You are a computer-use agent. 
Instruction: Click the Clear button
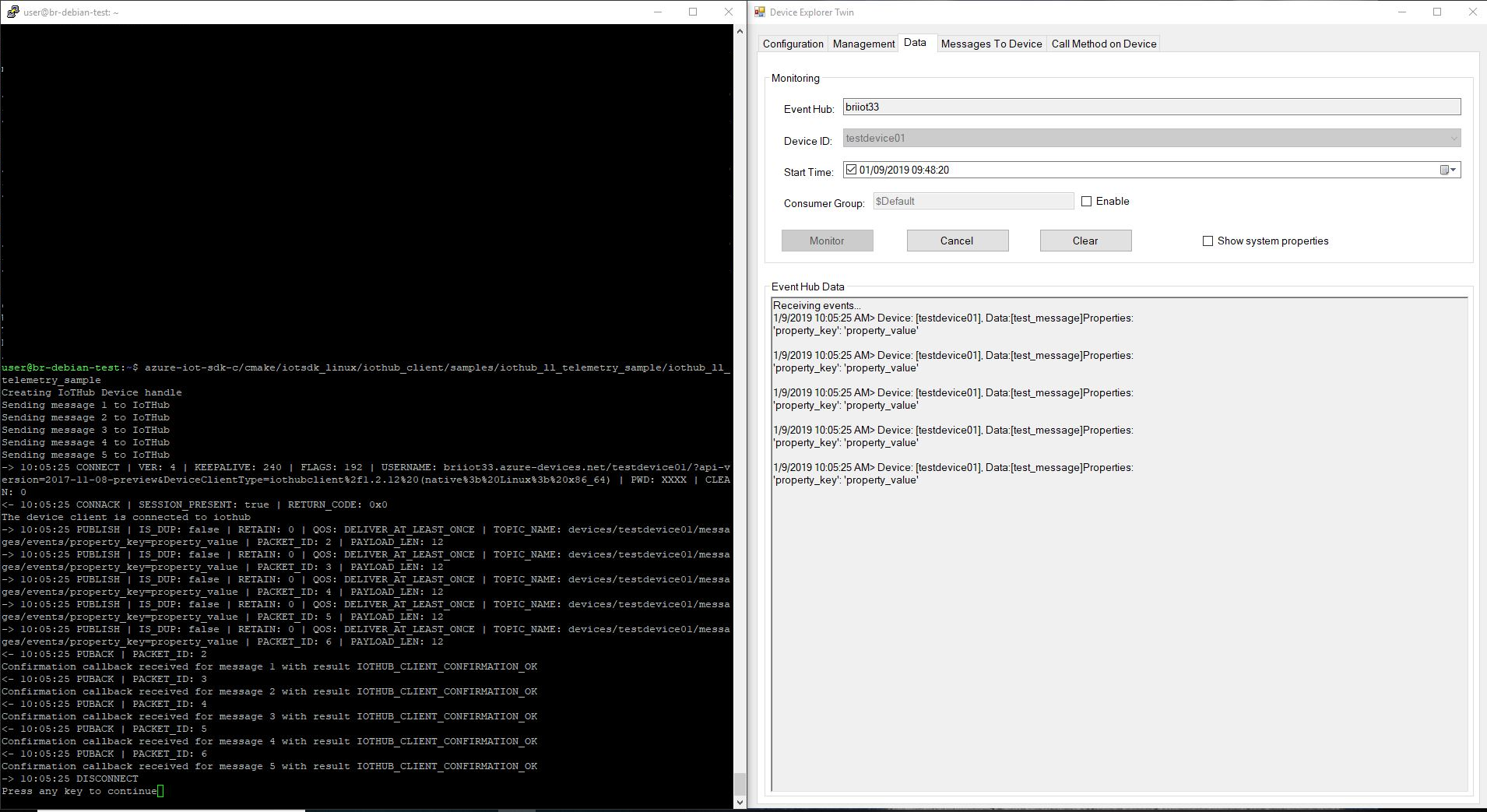1085,241
